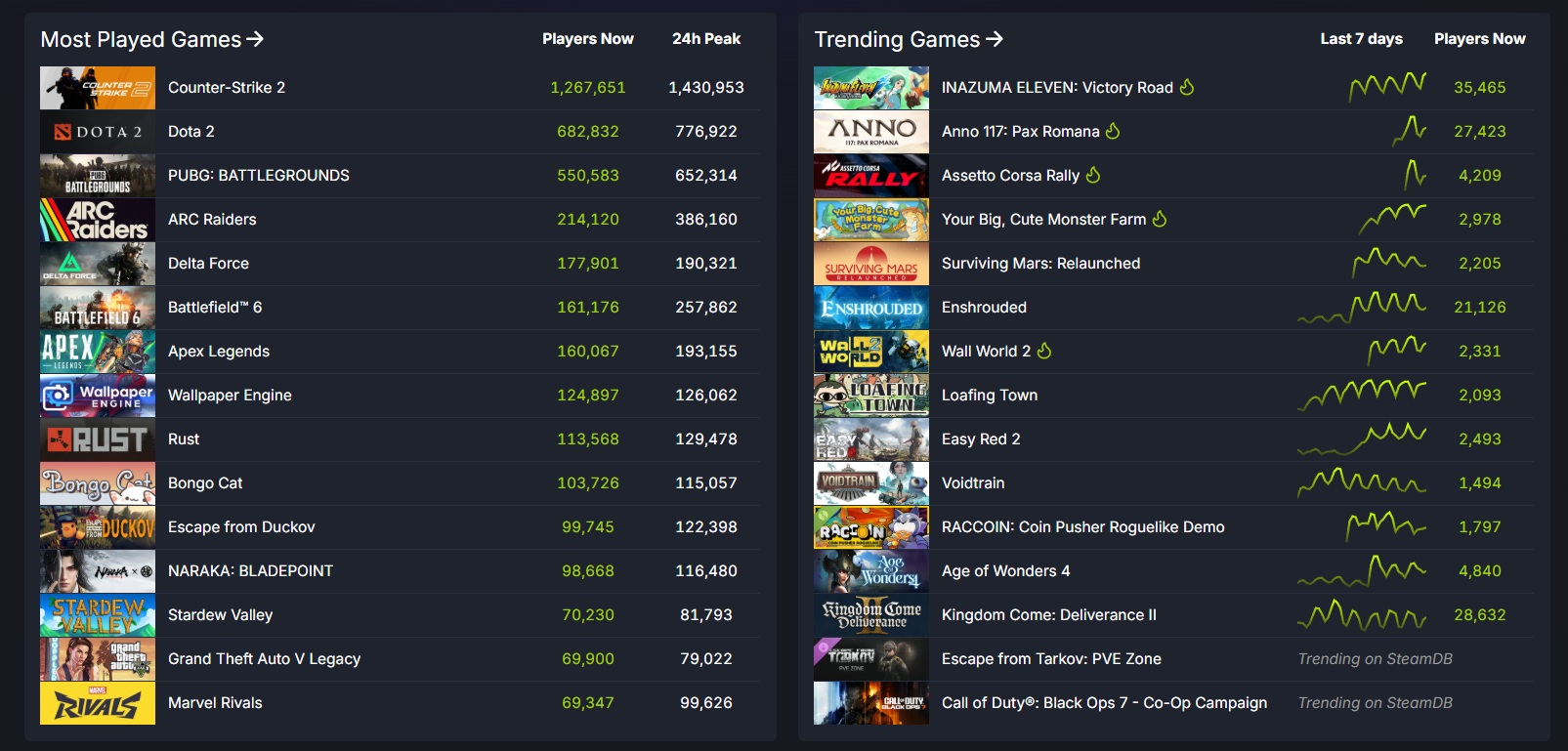Click the Voidtrain seven-day trend sparkline
1568x751 pixels.
coord(1362,482)
